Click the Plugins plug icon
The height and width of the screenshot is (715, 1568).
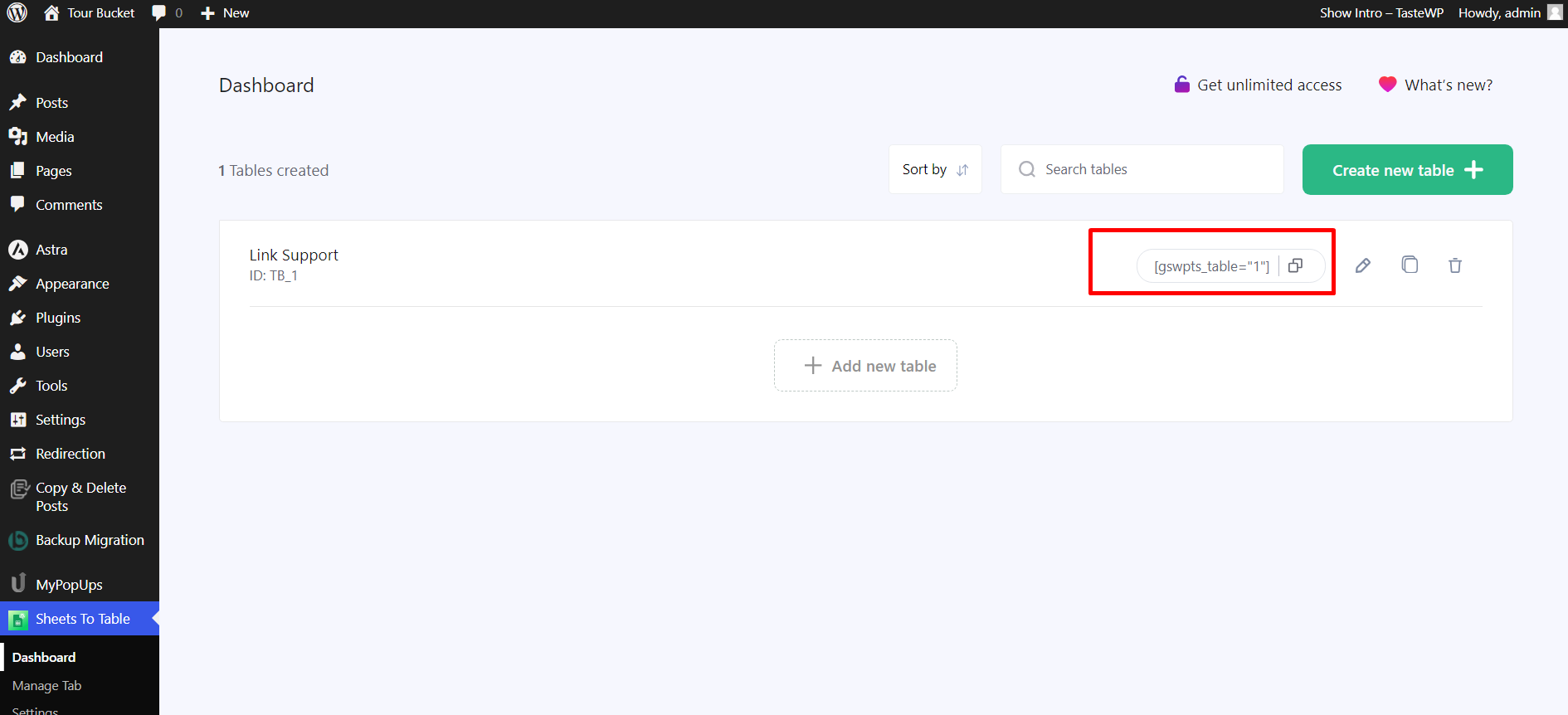pyautogui.click(x=17, y=318)
